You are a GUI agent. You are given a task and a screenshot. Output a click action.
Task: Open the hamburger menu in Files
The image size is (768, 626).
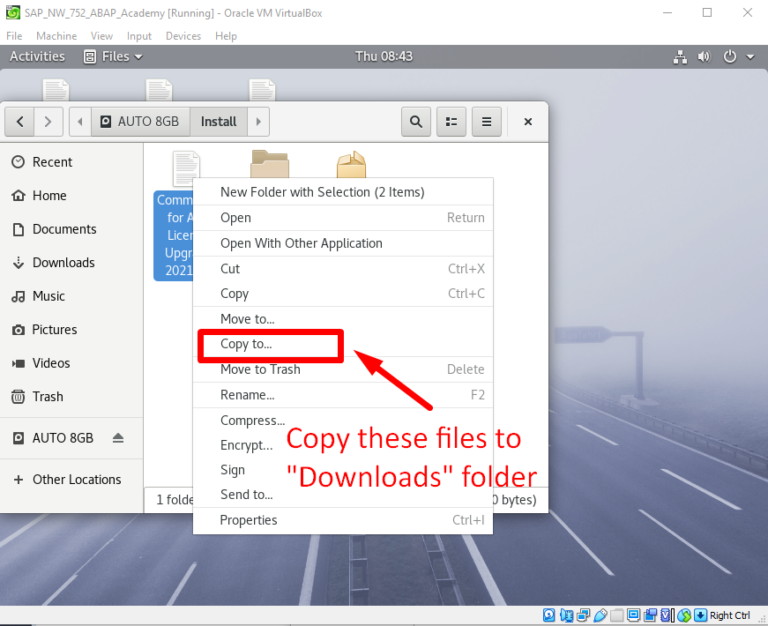(487, 122)
